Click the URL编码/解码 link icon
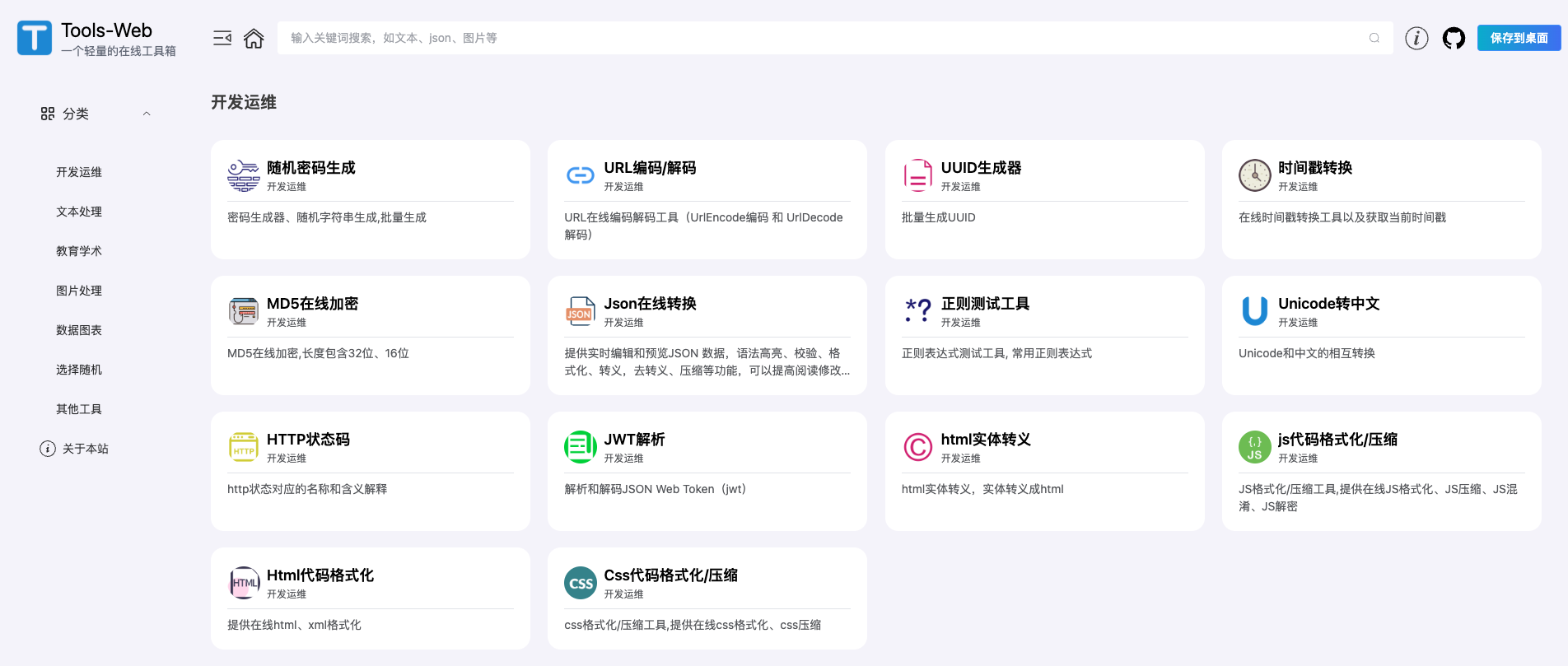This screenshot has width=1568, height=666. click(x=581, y=175)
